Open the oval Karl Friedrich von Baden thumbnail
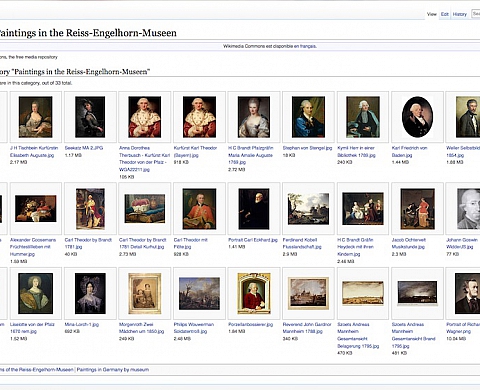The image size is (480, 390). 417,117
